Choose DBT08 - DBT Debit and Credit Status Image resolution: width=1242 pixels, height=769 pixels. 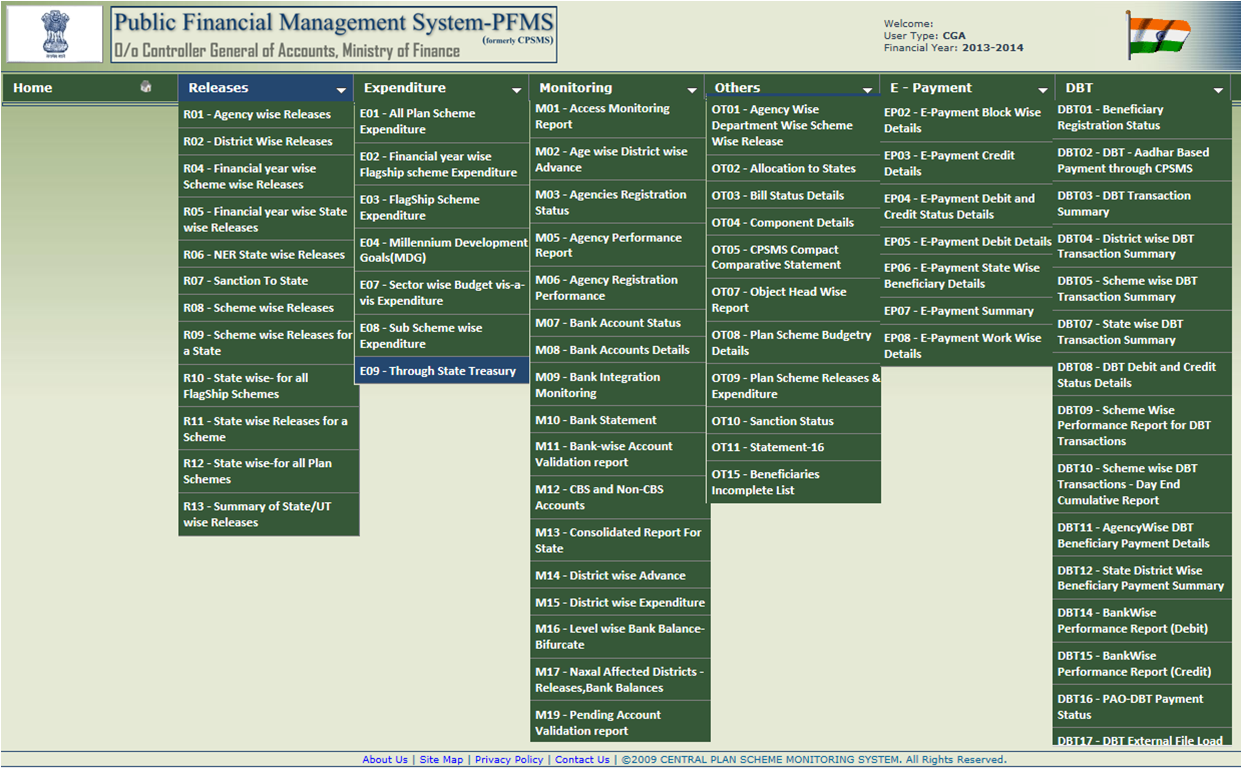click(x=1143, y=375)
